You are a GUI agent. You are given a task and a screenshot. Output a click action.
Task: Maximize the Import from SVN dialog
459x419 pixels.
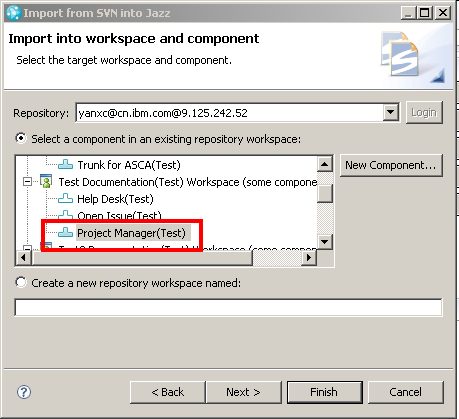(x=425, y=13)
